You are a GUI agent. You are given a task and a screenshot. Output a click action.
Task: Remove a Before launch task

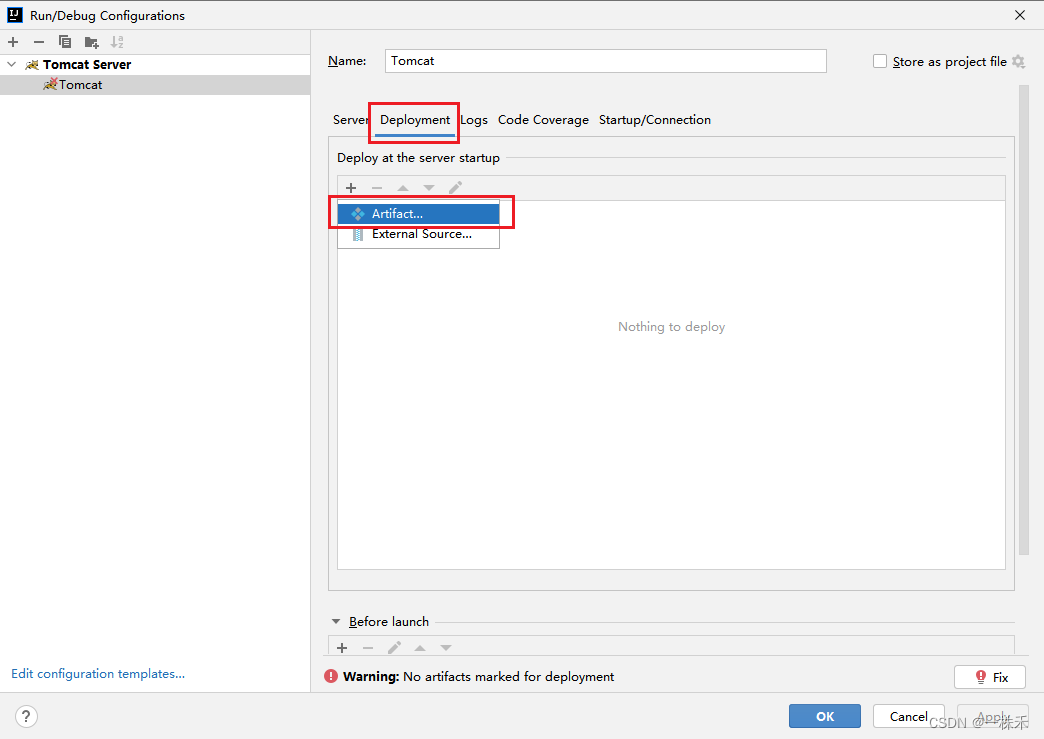368,648
